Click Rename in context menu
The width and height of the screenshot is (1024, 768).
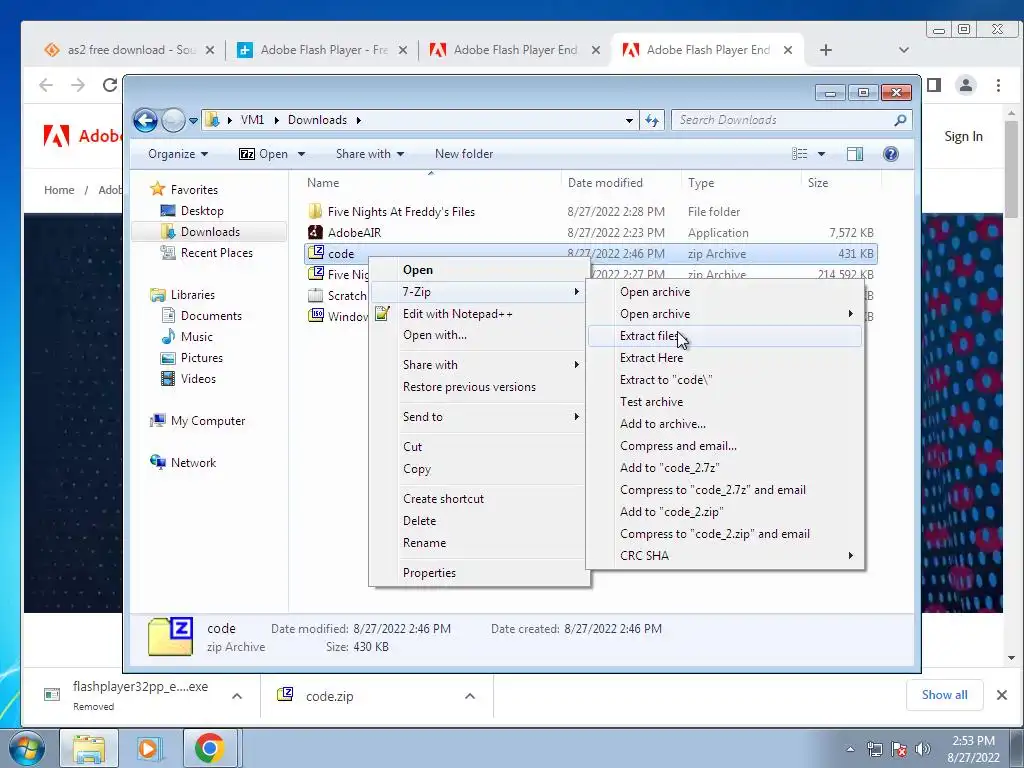coord(479,543)
